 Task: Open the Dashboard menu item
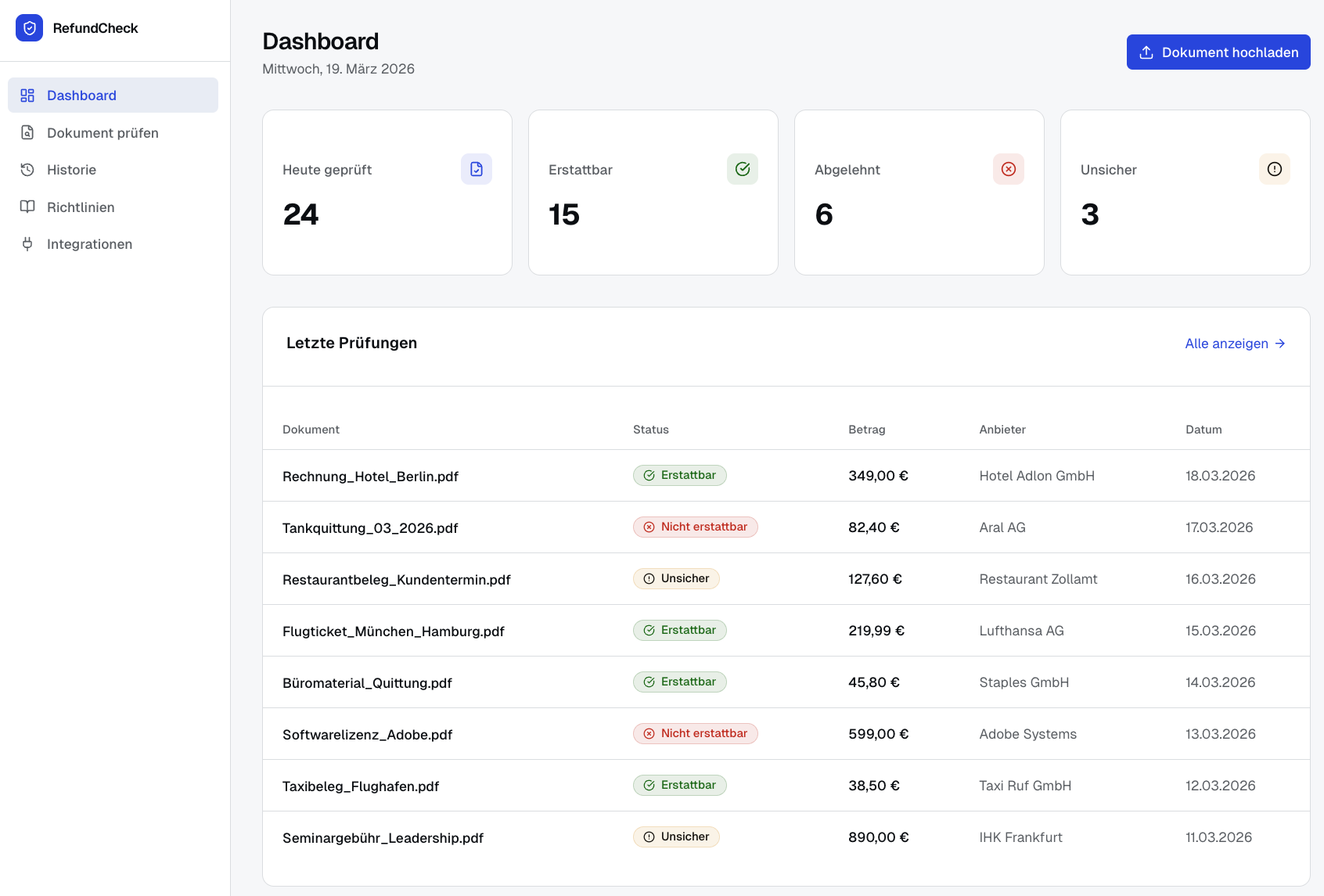[x=81, y=95]
